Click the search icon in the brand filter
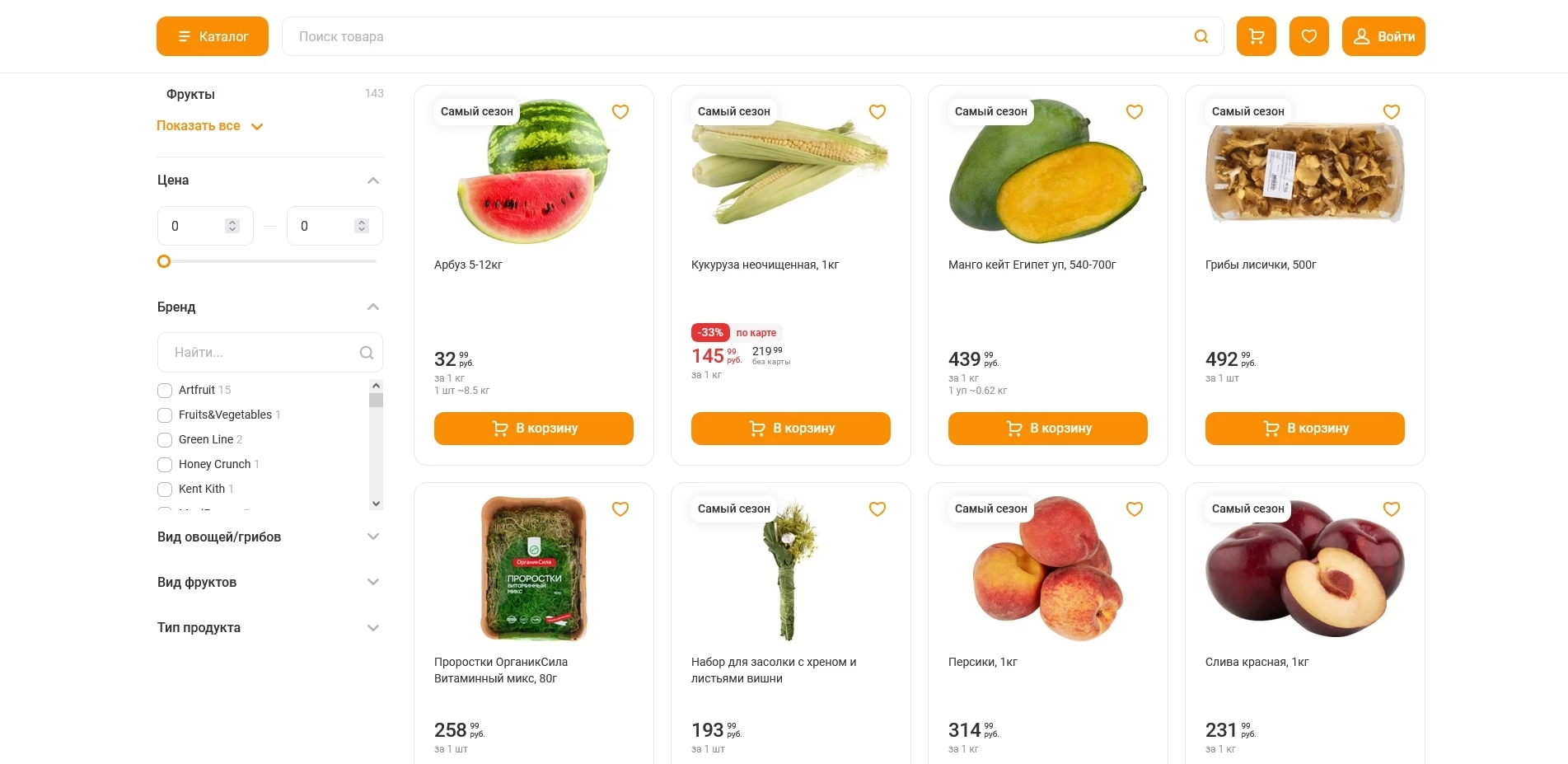 [366, 352]
